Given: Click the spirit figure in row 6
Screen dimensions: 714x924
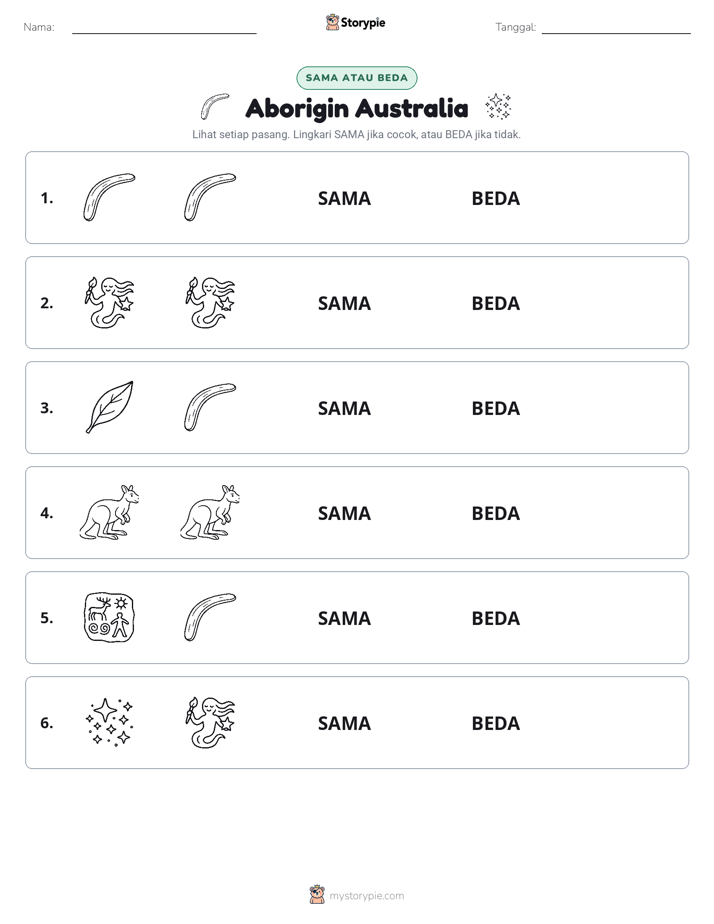Looking at the screenshot, I should coord(210,722).
